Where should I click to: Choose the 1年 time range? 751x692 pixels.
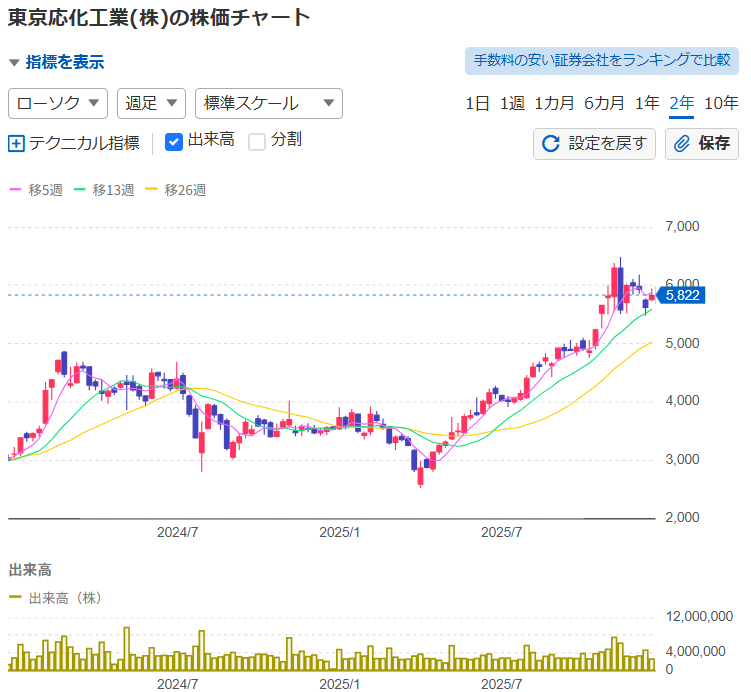pyautogui.click(x=647, y=103)
